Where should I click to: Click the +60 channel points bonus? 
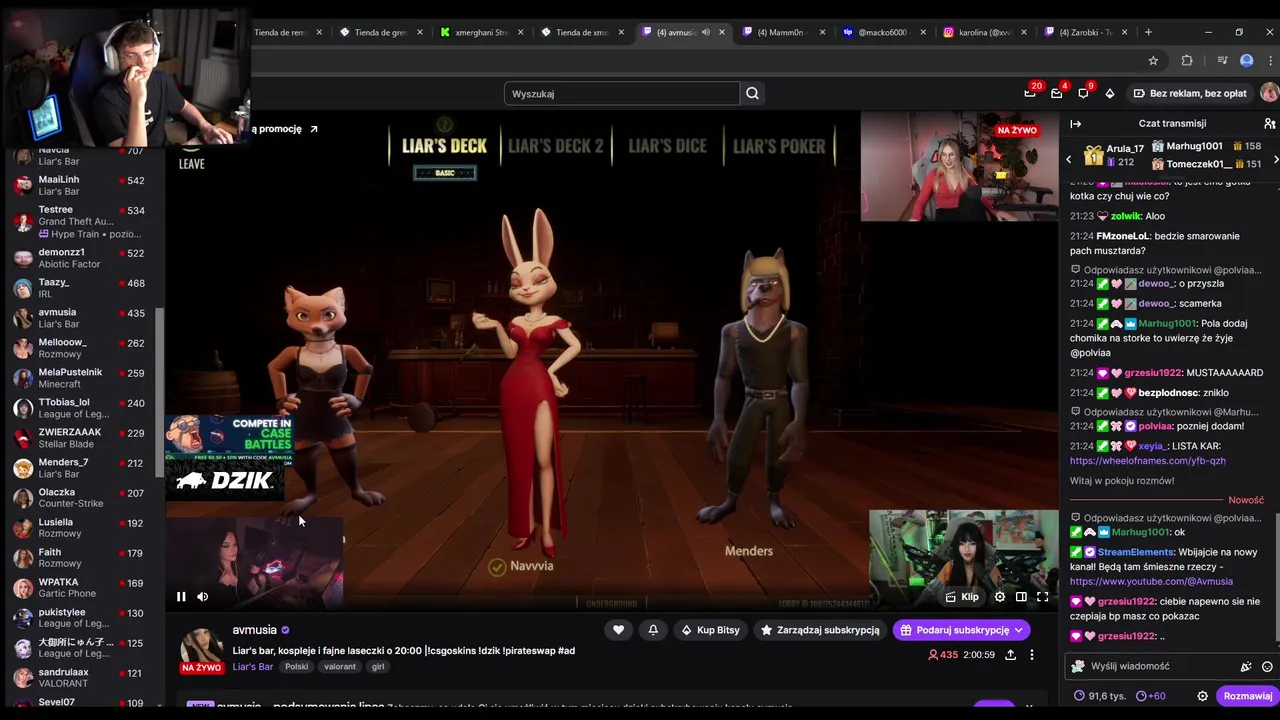[x=1150, y=696]
